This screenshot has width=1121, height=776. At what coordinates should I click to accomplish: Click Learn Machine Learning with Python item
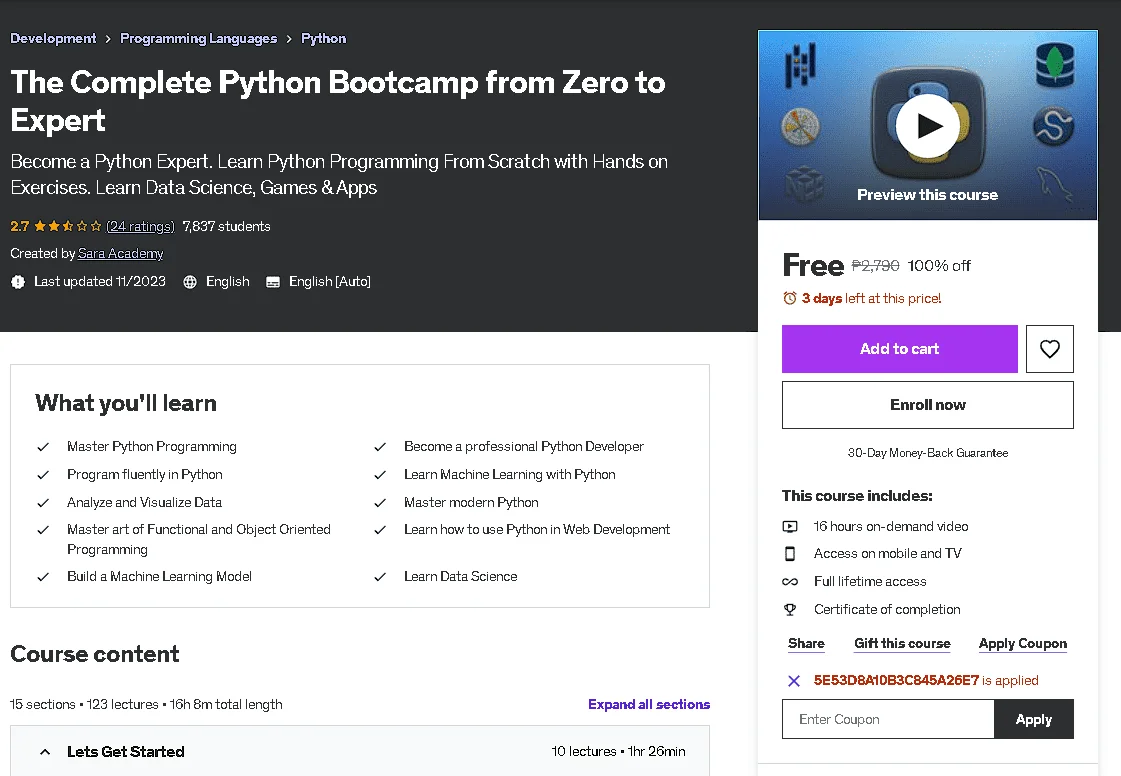click(509, 475)
